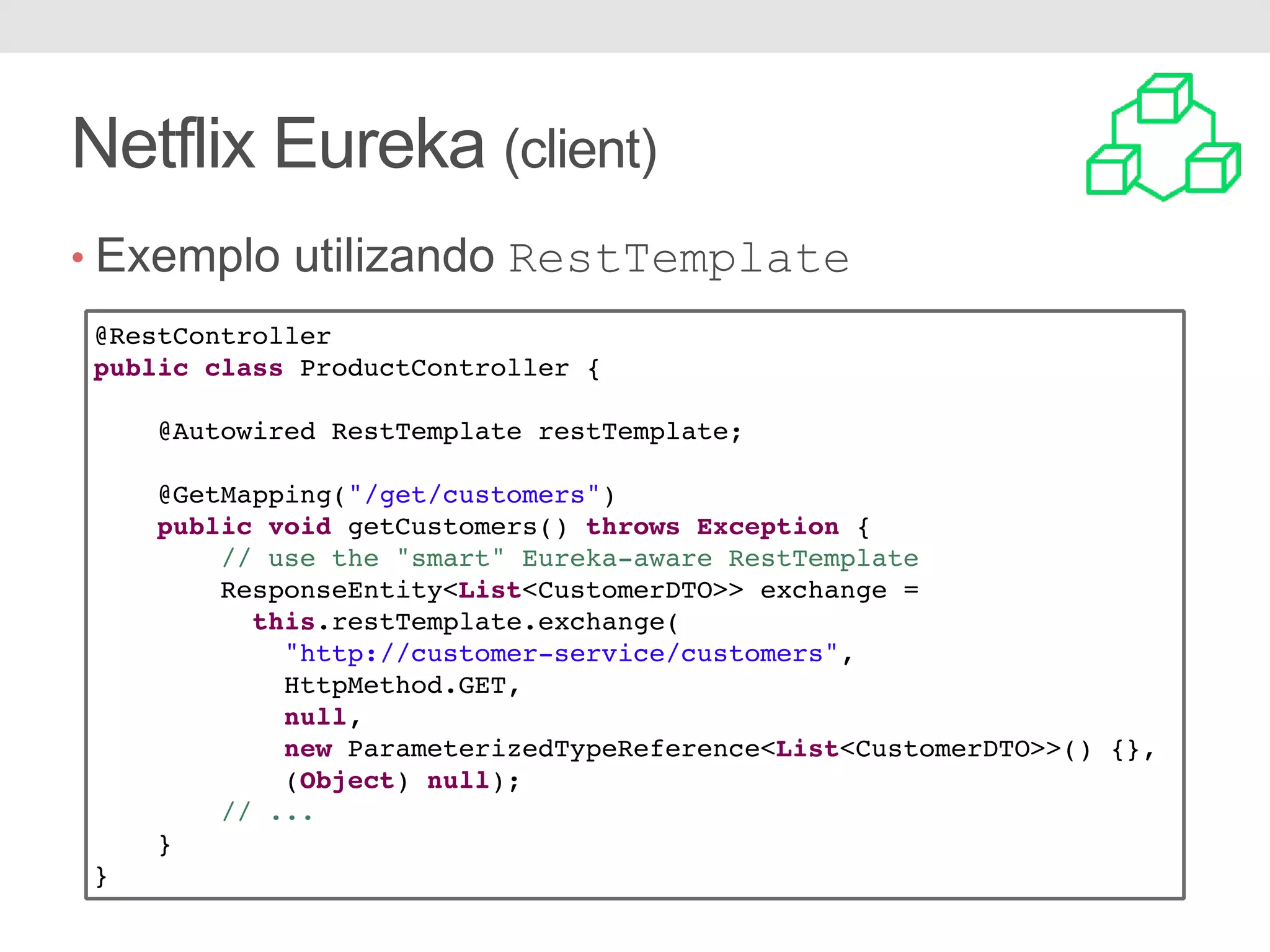Click the "@RestController" annotation line
Image resolution: width=1270 pixels, height=952 pixels.
click(213, 336)
